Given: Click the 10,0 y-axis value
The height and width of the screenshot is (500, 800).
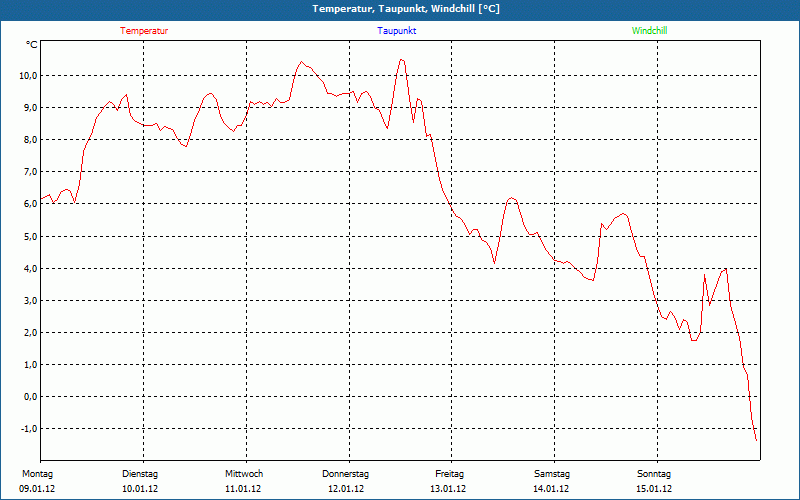Looking at the screenshot, I should pyautogui.click(x=28, y=76).
